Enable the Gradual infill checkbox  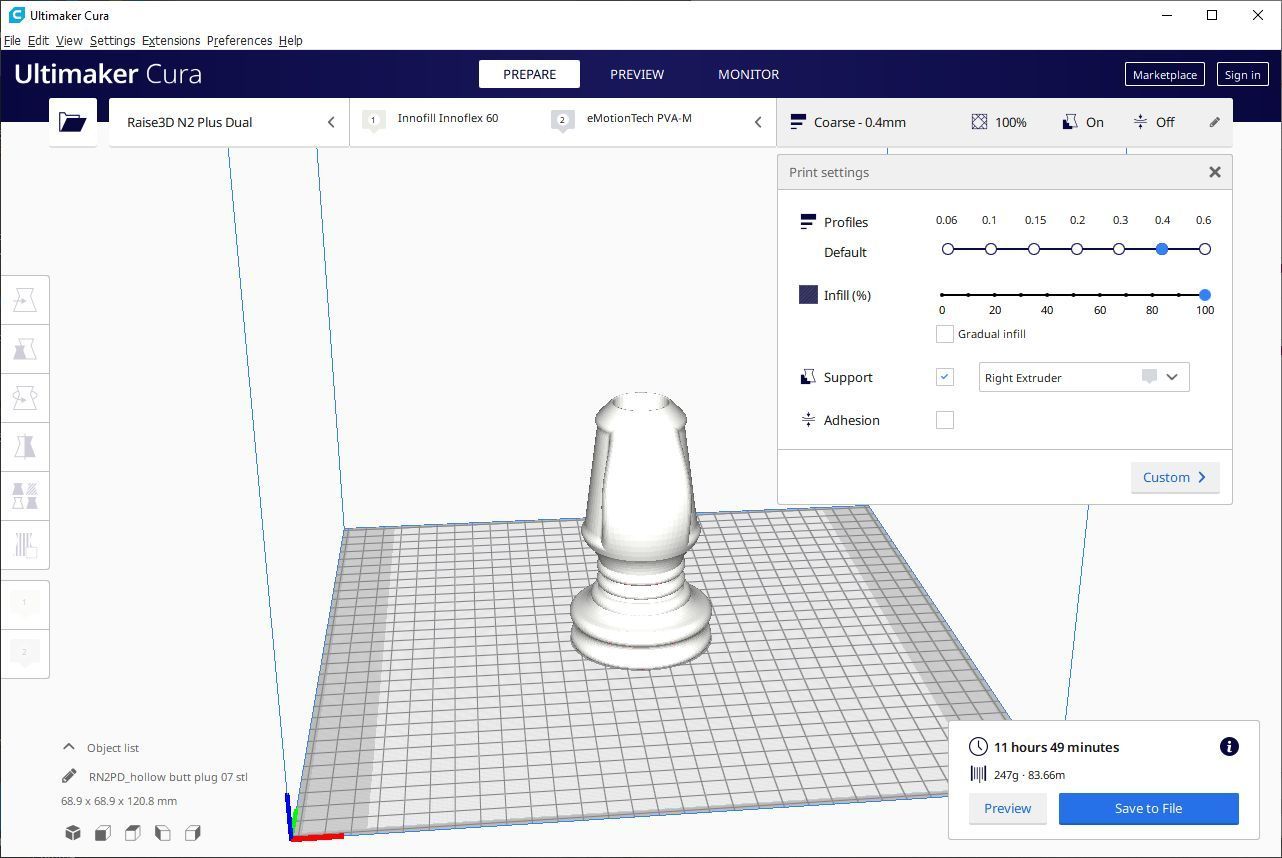tap(944, 334)
